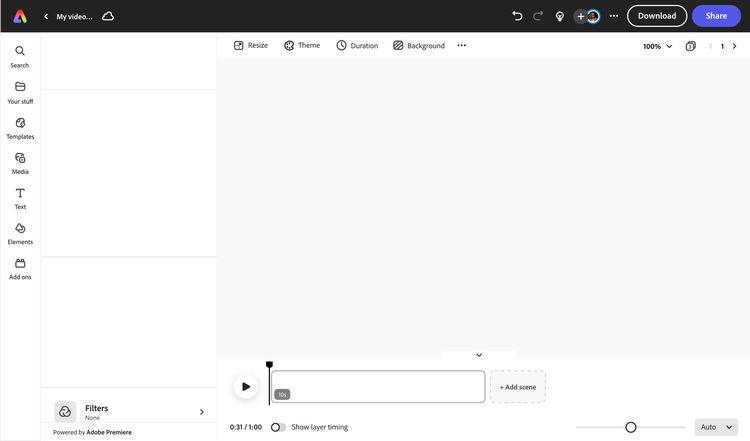Expand the Filters option arrow
The image size is (750, 441).
[x=202, y=412]
